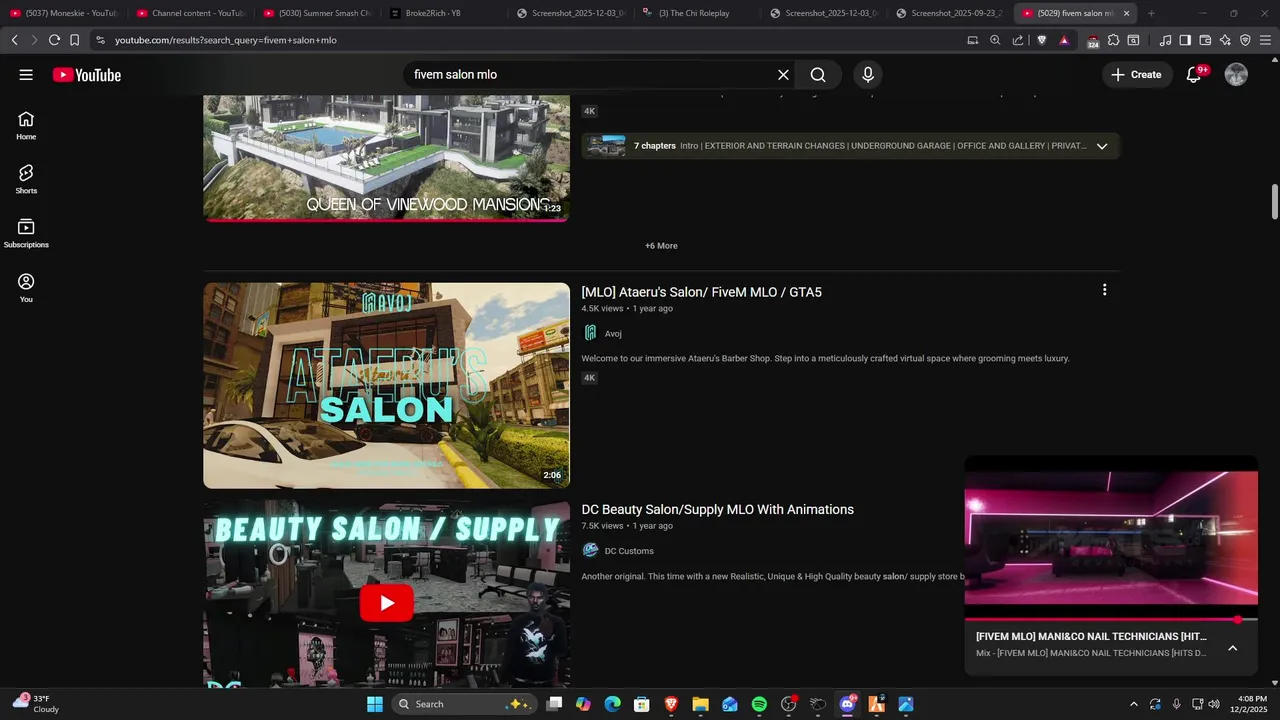Open File Explorer from the taskbar
Image resolution: width=1280 pixels, height=720 pixels.
[700, 704]
